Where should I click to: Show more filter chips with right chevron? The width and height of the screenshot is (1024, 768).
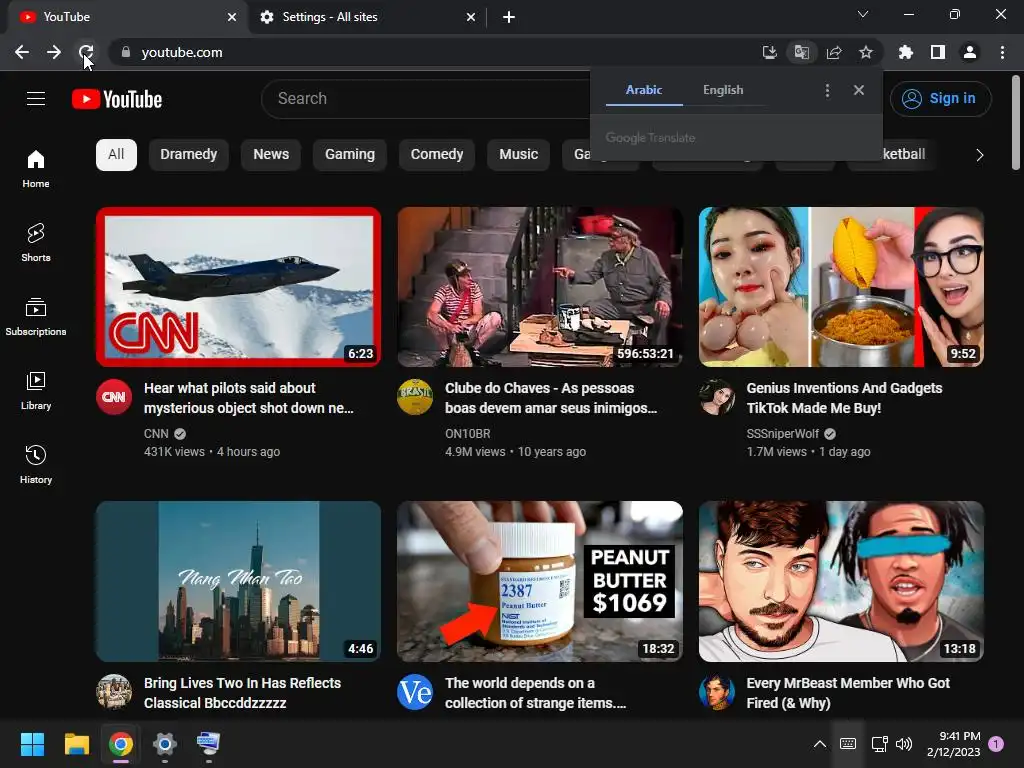tap(979, 155)
